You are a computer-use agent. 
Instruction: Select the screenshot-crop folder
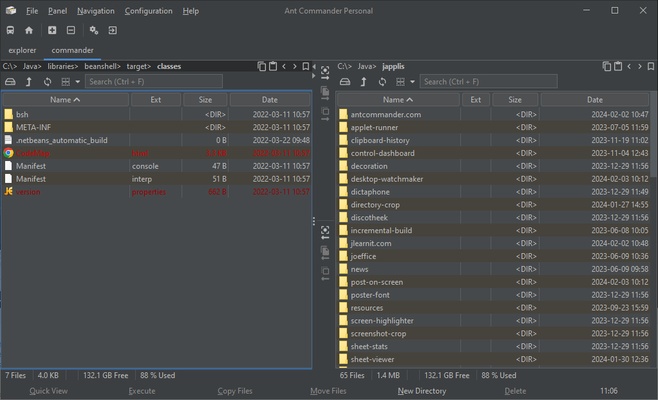[494, 334]
